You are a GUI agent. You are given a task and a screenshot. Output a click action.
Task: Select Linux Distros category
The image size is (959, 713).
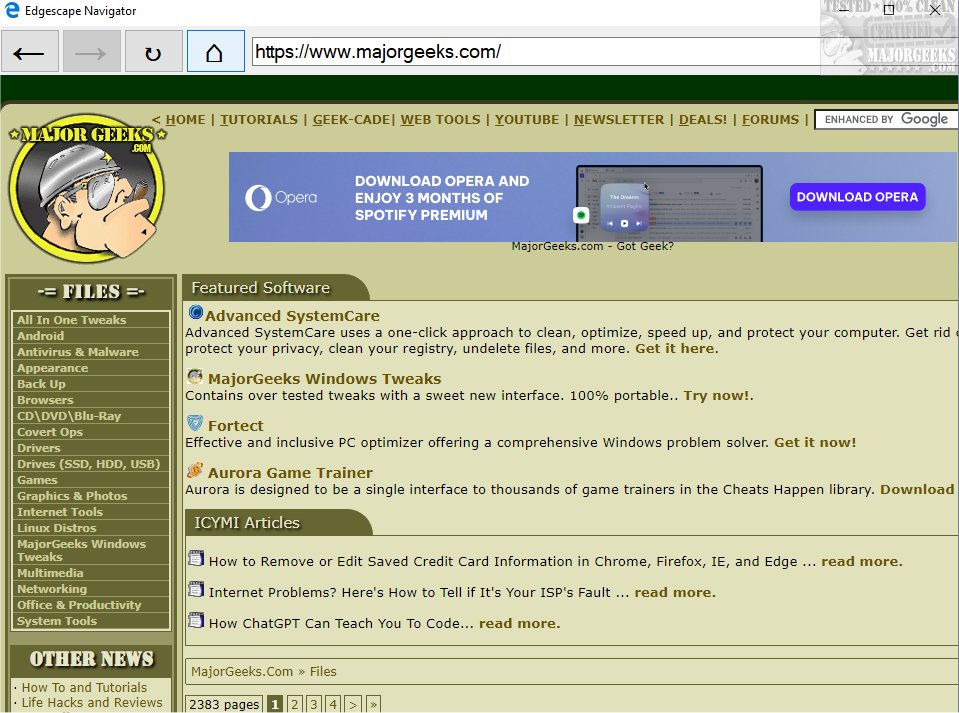click(91, 528)
